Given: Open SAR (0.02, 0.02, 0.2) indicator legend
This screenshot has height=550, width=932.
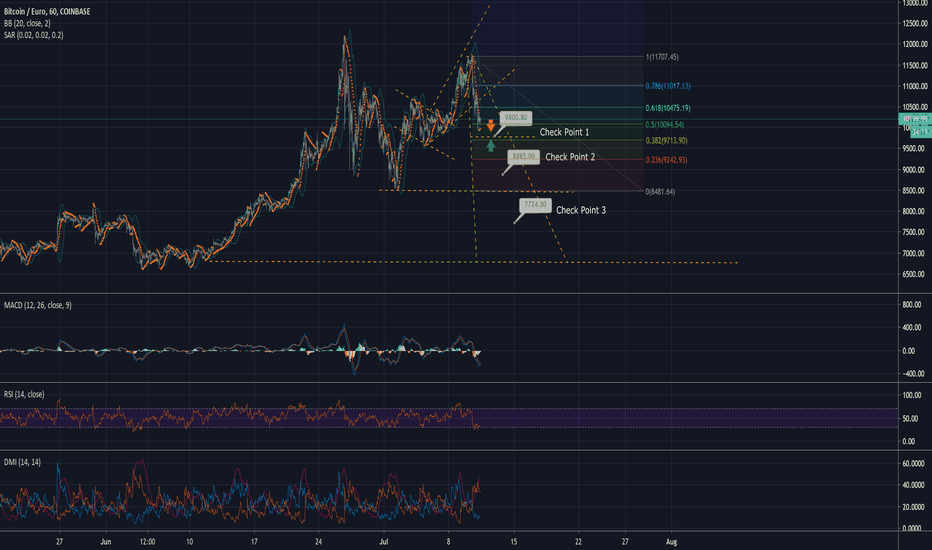Looking at the screenshot, I should coord(33,35).
